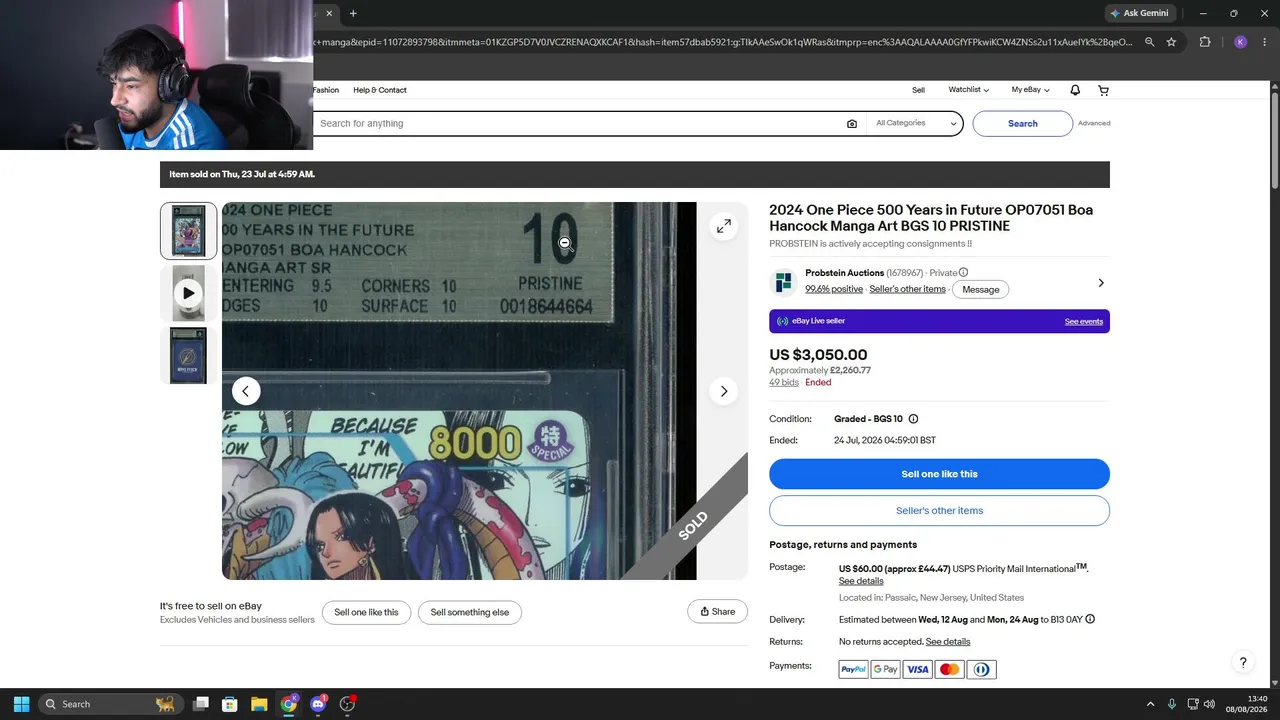Select the Visa payment icon
Viewport: 1280px width, 720px height.
917,670
